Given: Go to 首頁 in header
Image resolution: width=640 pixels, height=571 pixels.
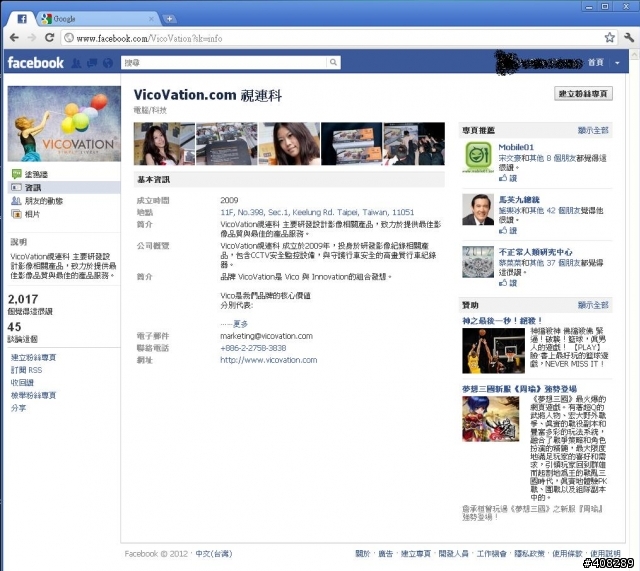Looking at the screenshot, I should 596,62.
